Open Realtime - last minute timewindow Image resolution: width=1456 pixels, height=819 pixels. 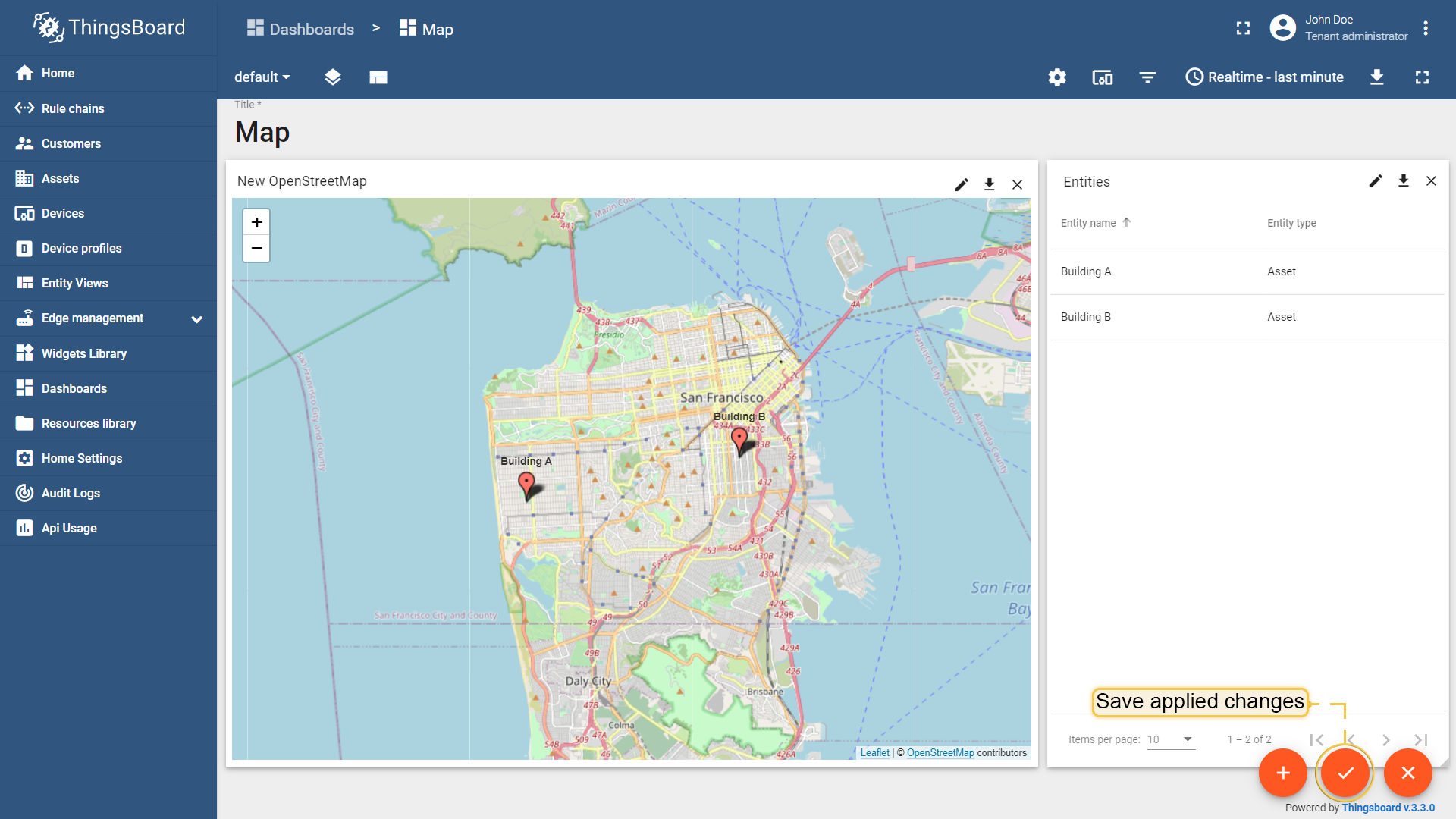tap(1264, 77)
